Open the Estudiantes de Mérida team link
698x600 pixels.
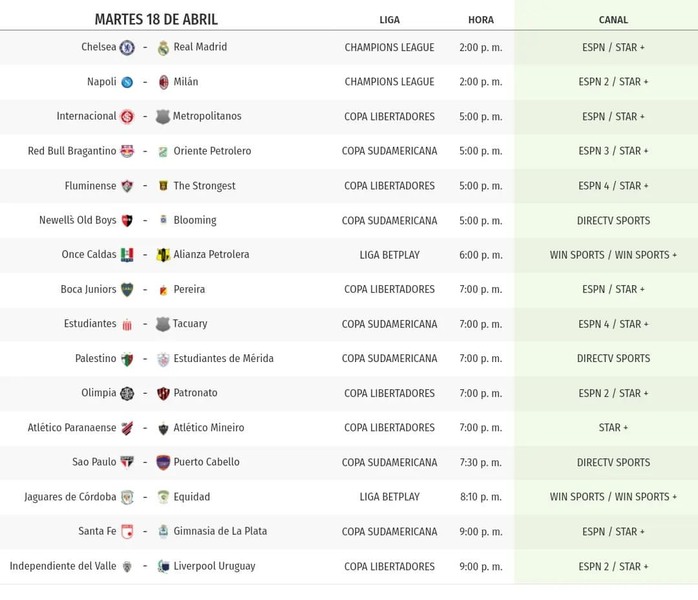(x=223, y=359)
